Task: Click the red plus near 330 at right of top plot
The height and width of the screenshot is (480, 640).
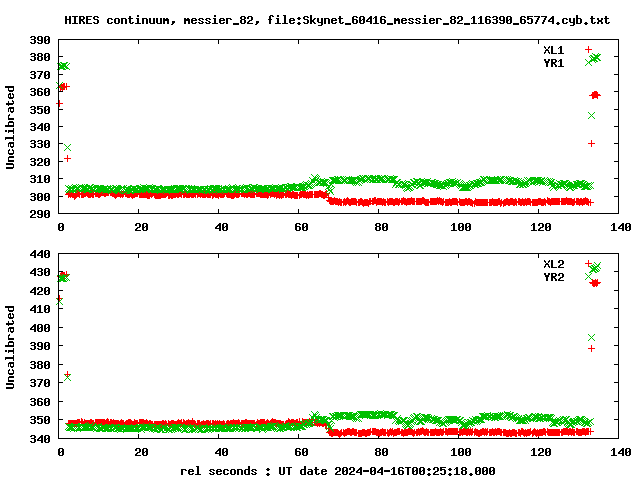Action: click(591, 144)
